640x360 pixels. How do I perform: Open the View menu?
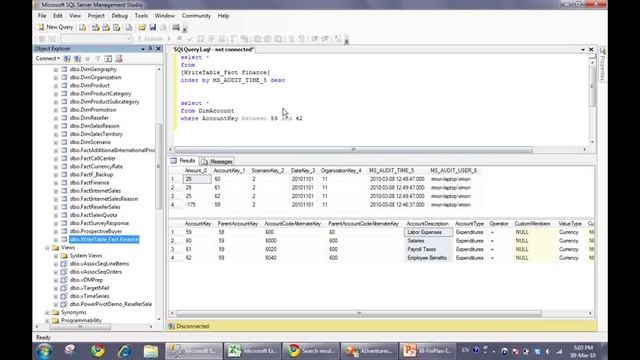(75, 16)
